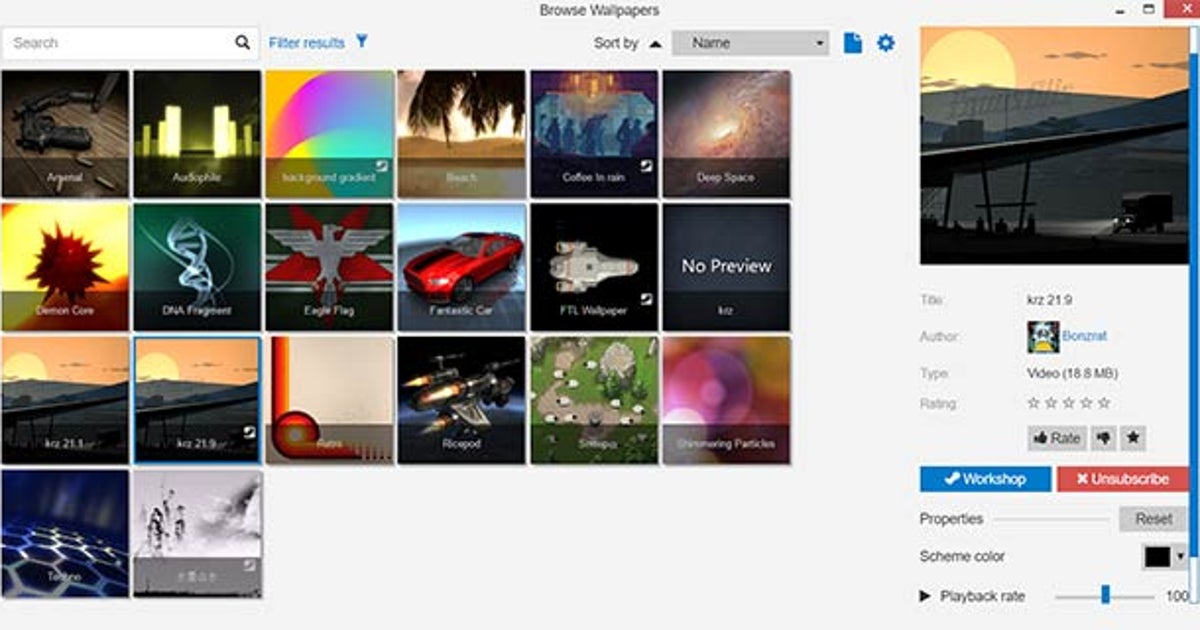The height and width of the screenshot is (630, 1200).
Task: Open the Sort by Name dropdown
Action: coord(750,43)
